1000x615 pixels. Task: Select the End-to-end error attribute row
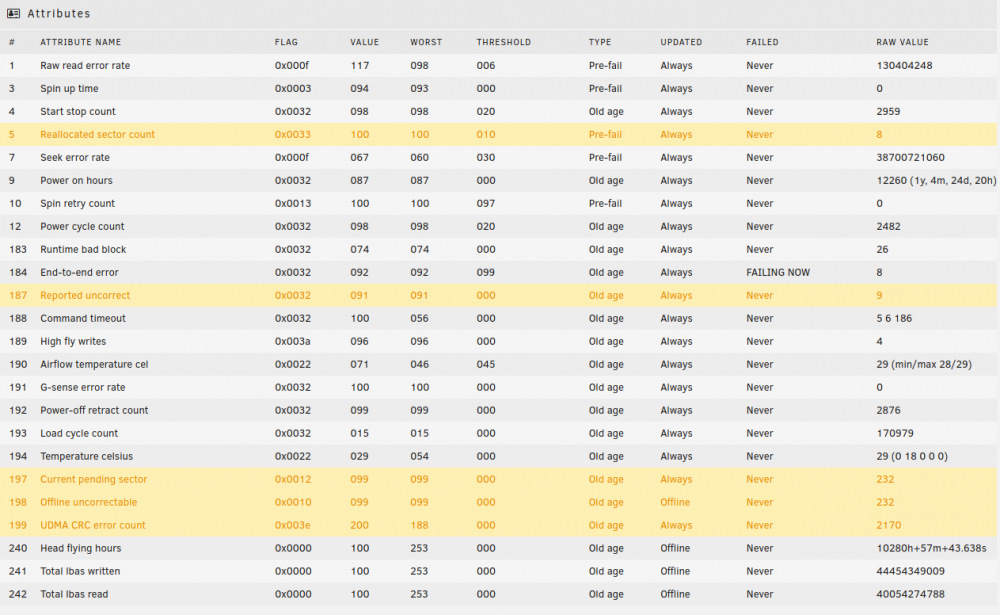[499, 272]
